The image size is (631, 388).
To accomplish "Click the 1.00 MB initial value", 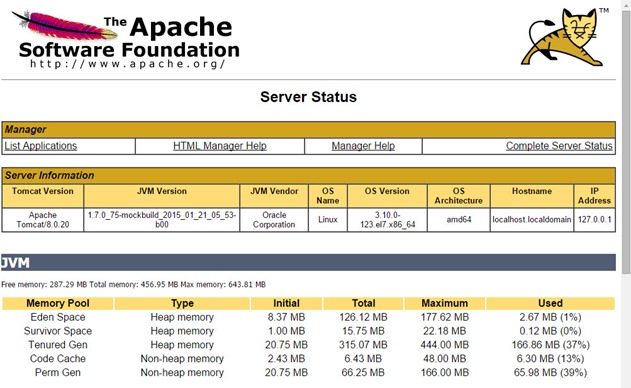I will click(x=287, y=331).
